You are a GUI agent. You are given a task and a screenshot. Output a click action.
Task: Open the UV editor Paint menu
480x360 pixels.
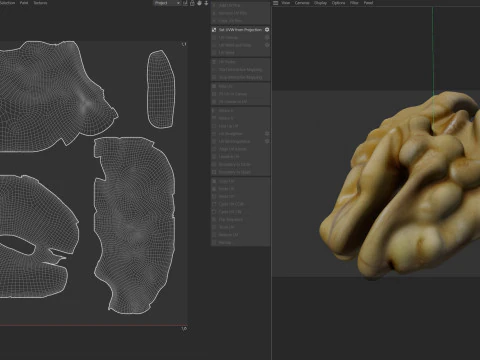pyautogui.click(x=24, y=3)
